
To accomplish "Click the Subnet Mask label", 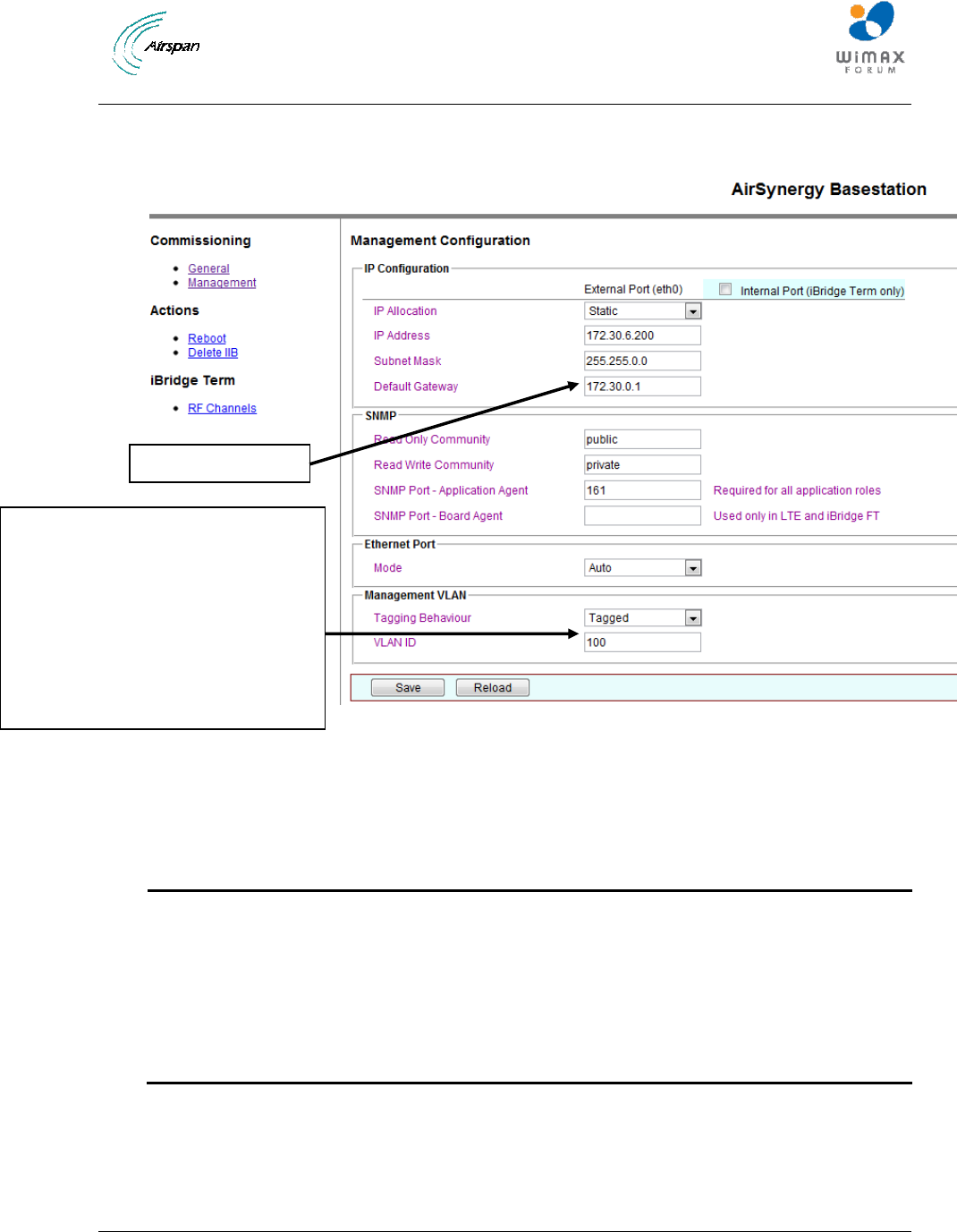I will pyautogui.click(x=407, y=361).
